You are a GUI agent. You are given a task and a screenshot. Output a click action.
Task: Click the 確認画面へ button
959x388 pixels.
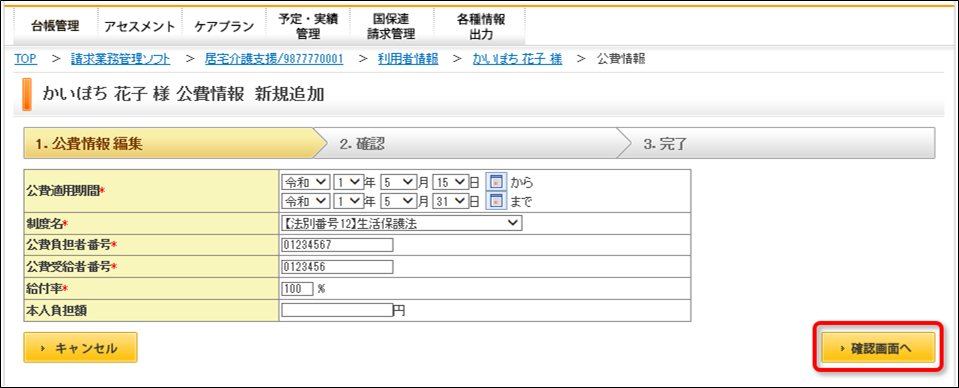(878, 348)
